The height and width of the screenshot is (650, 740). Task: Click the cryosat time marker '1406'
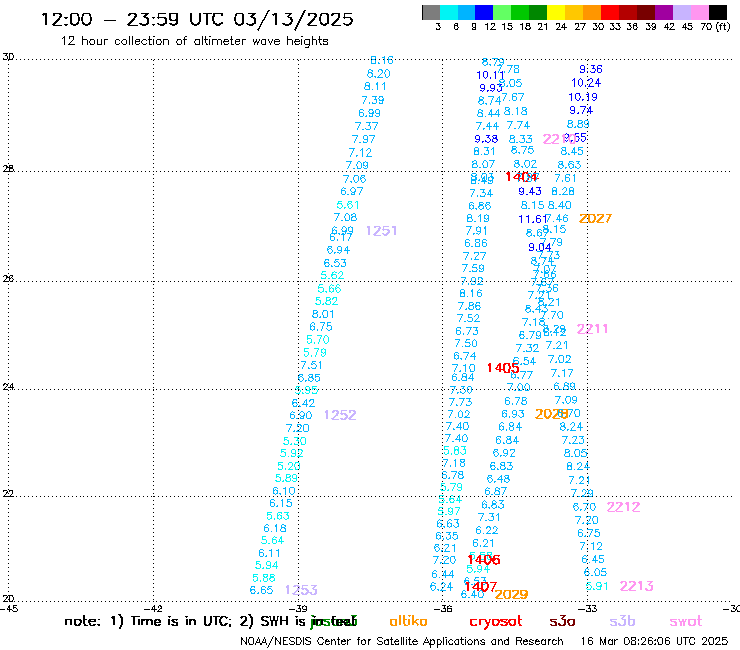(484, 560)
